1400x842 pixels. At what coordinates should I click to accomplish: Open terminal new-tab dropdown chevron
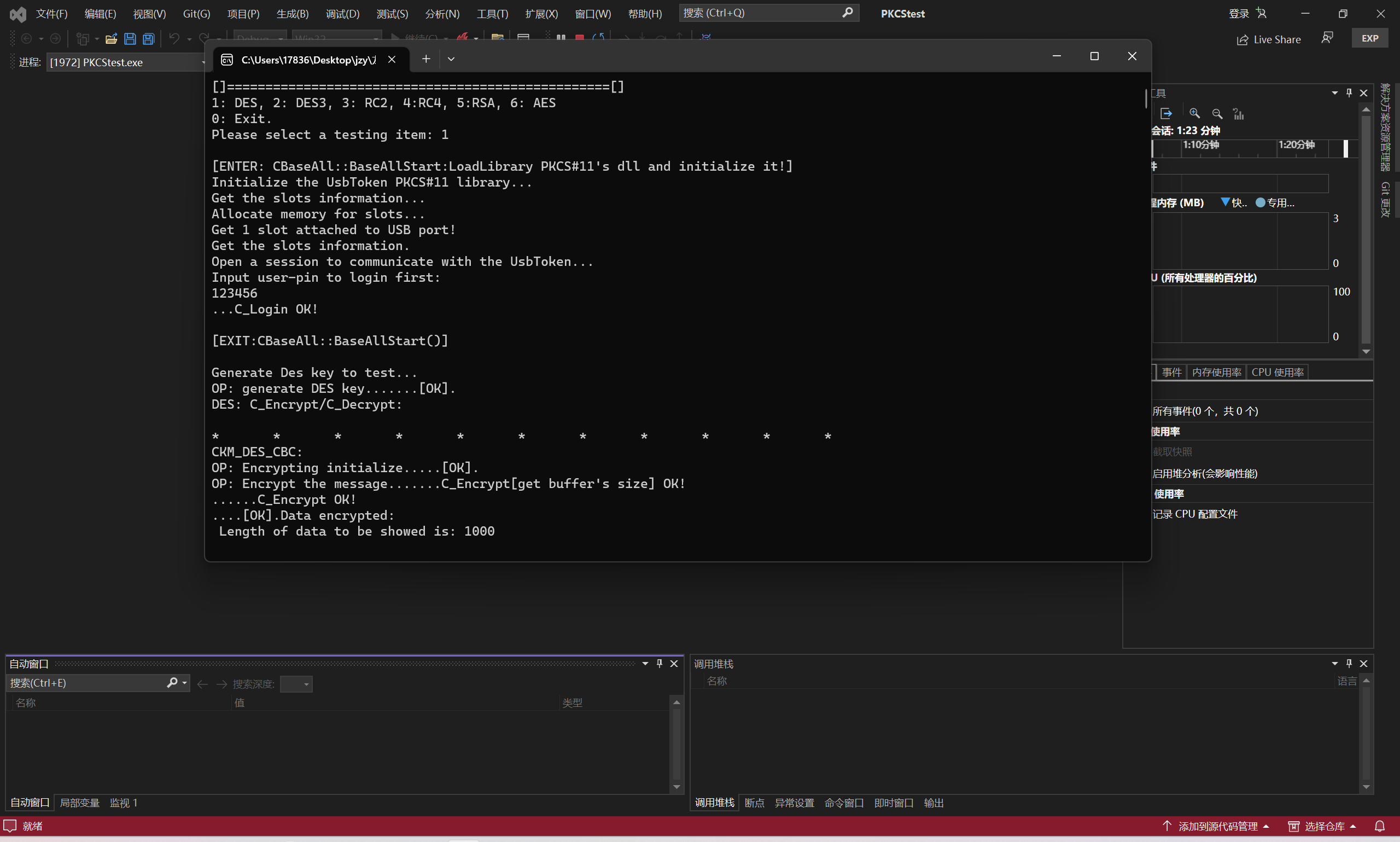pos(451,59)
